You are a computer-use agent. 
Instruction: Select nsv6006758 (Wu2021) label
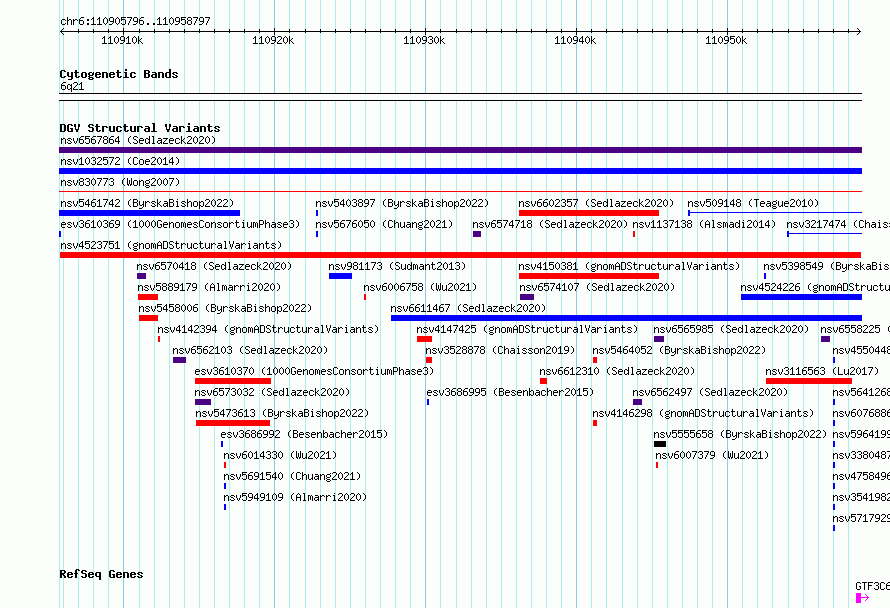pos(420,287)
